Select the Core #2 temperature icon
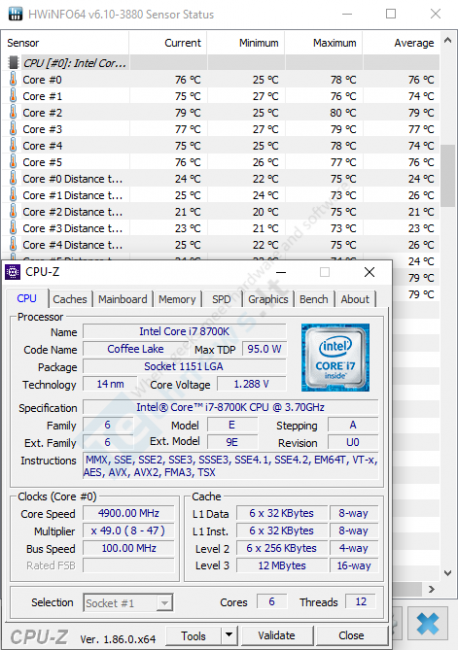 click(13, 112)
